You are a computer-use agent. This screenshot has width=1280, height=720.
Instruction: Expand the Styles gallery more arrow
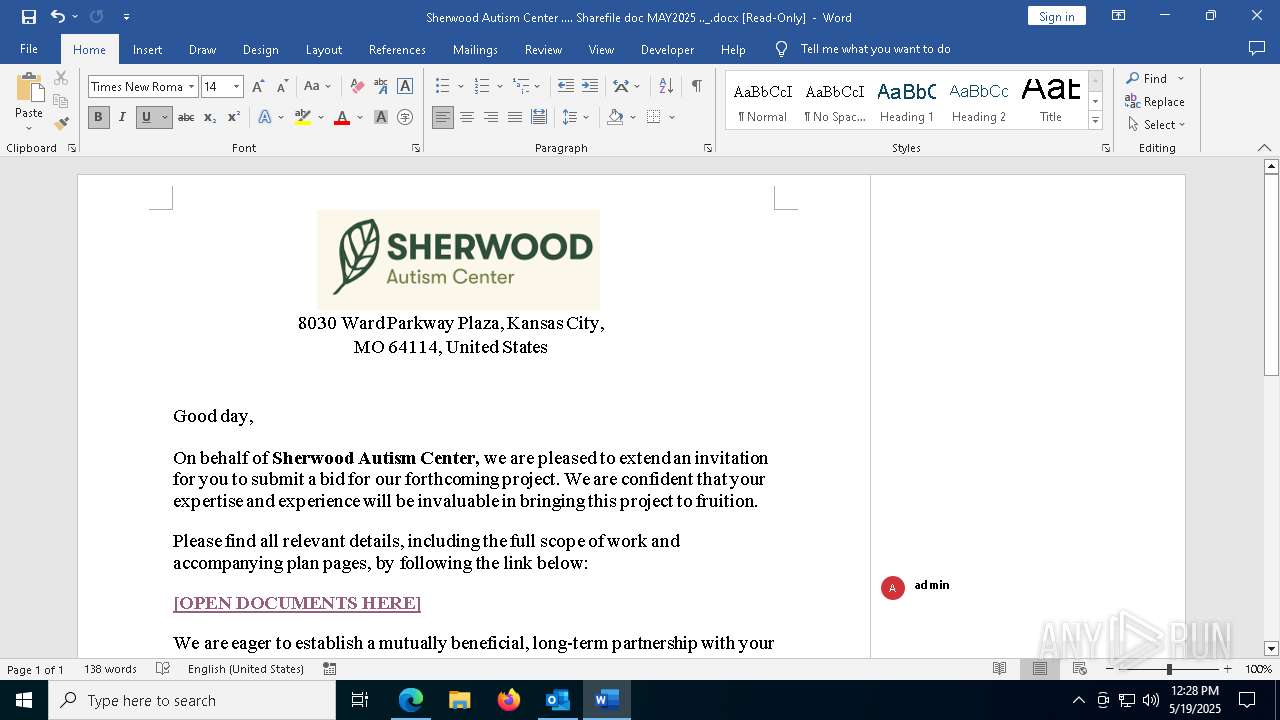[1095, 120]
